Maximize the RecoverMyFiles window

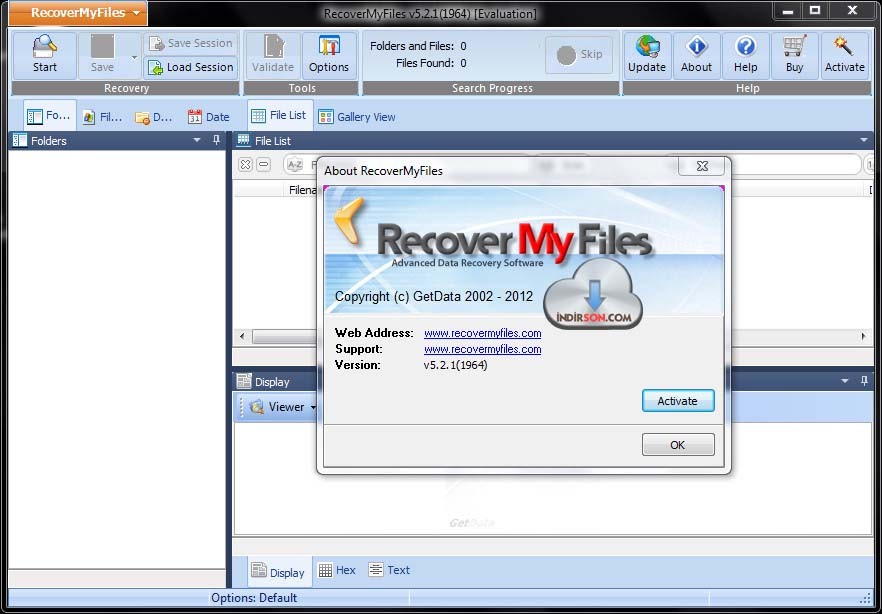(815, 11)
